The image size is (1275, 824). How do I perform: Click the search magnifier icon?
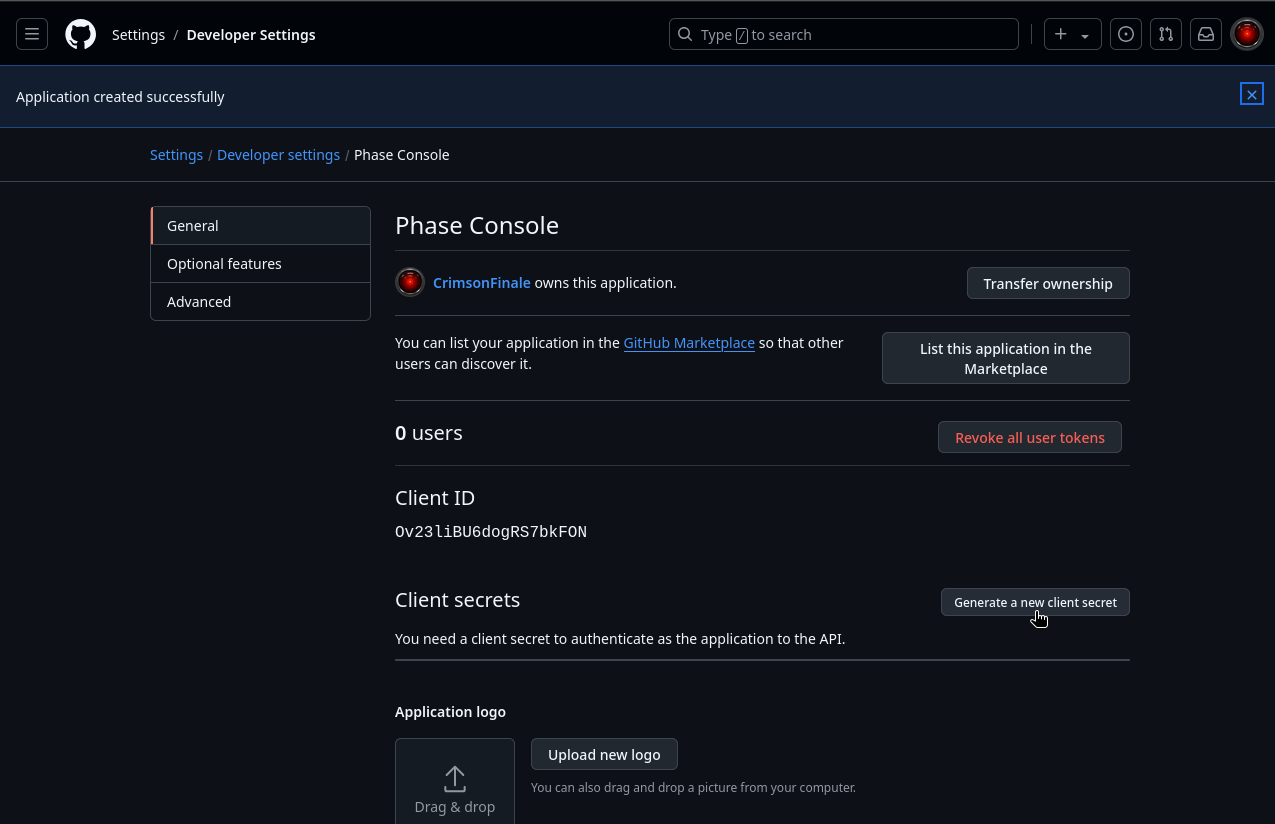tap(685, 34)
